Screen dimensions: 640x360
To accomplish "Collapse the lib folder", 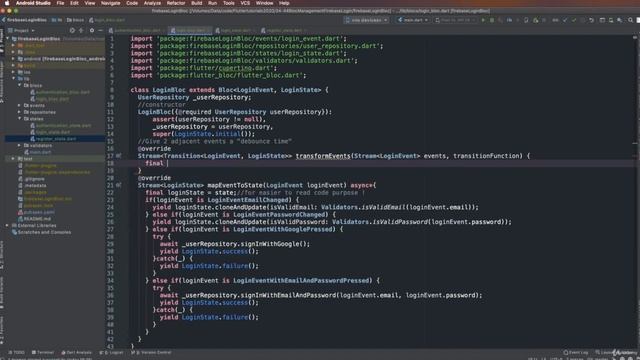I will (13, 78).
